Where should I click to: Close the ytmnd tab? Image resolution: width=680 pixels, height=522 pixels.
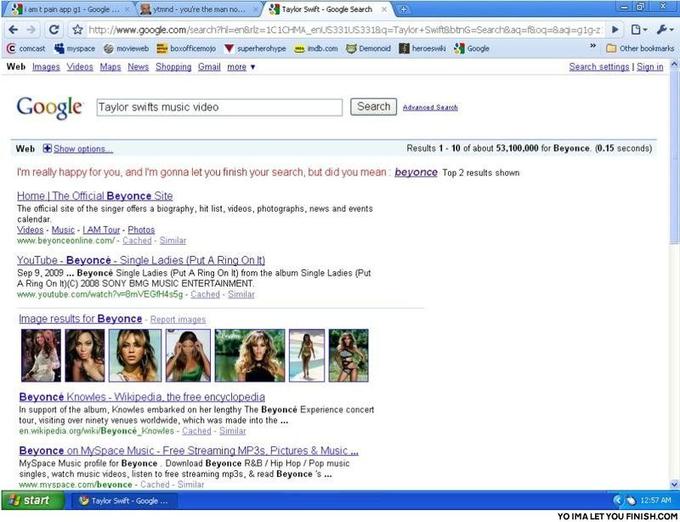pos(255,9)
